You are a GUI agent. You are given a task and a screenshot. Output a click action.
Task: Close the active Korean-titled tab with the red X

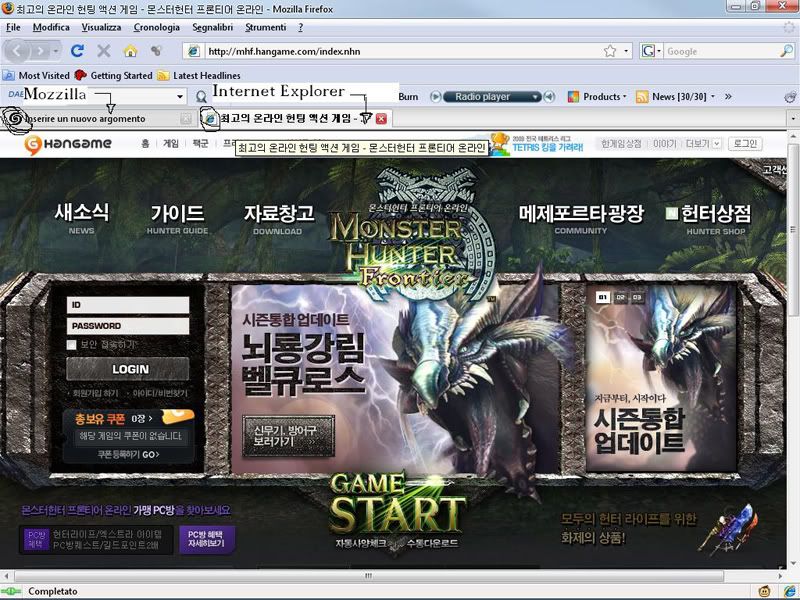[381, 119]
